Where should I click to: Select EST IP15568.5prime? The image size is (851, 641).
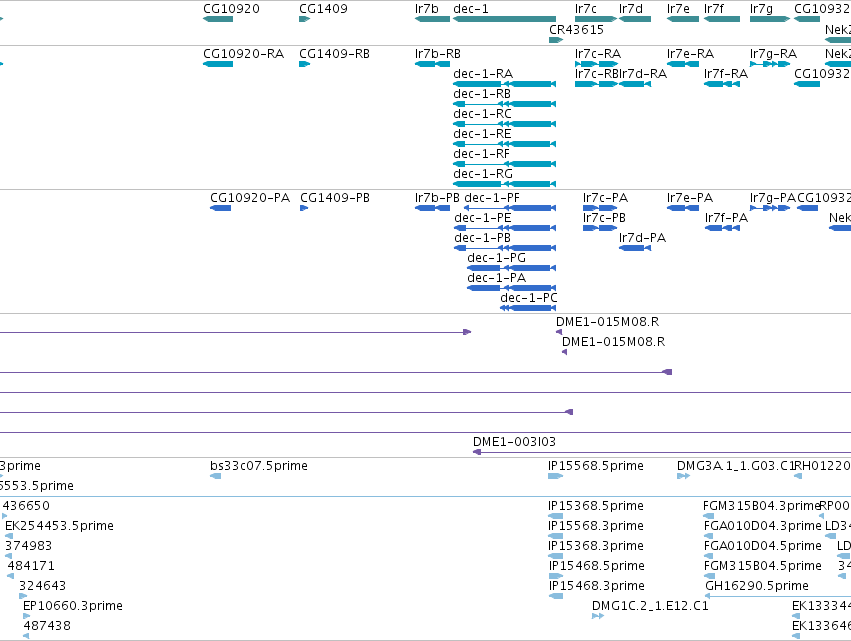(556, 476)
